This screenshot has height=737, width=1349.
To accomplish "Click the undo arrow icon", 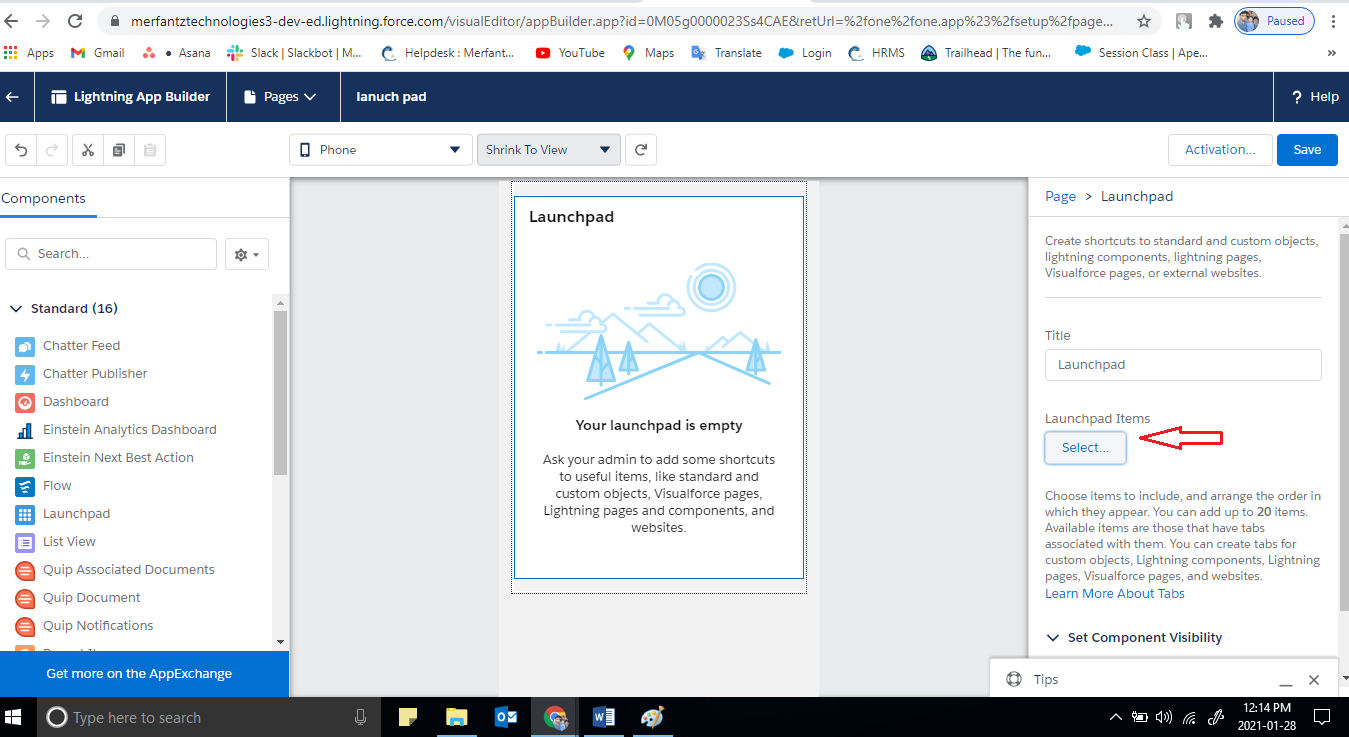I will point(20,148).
